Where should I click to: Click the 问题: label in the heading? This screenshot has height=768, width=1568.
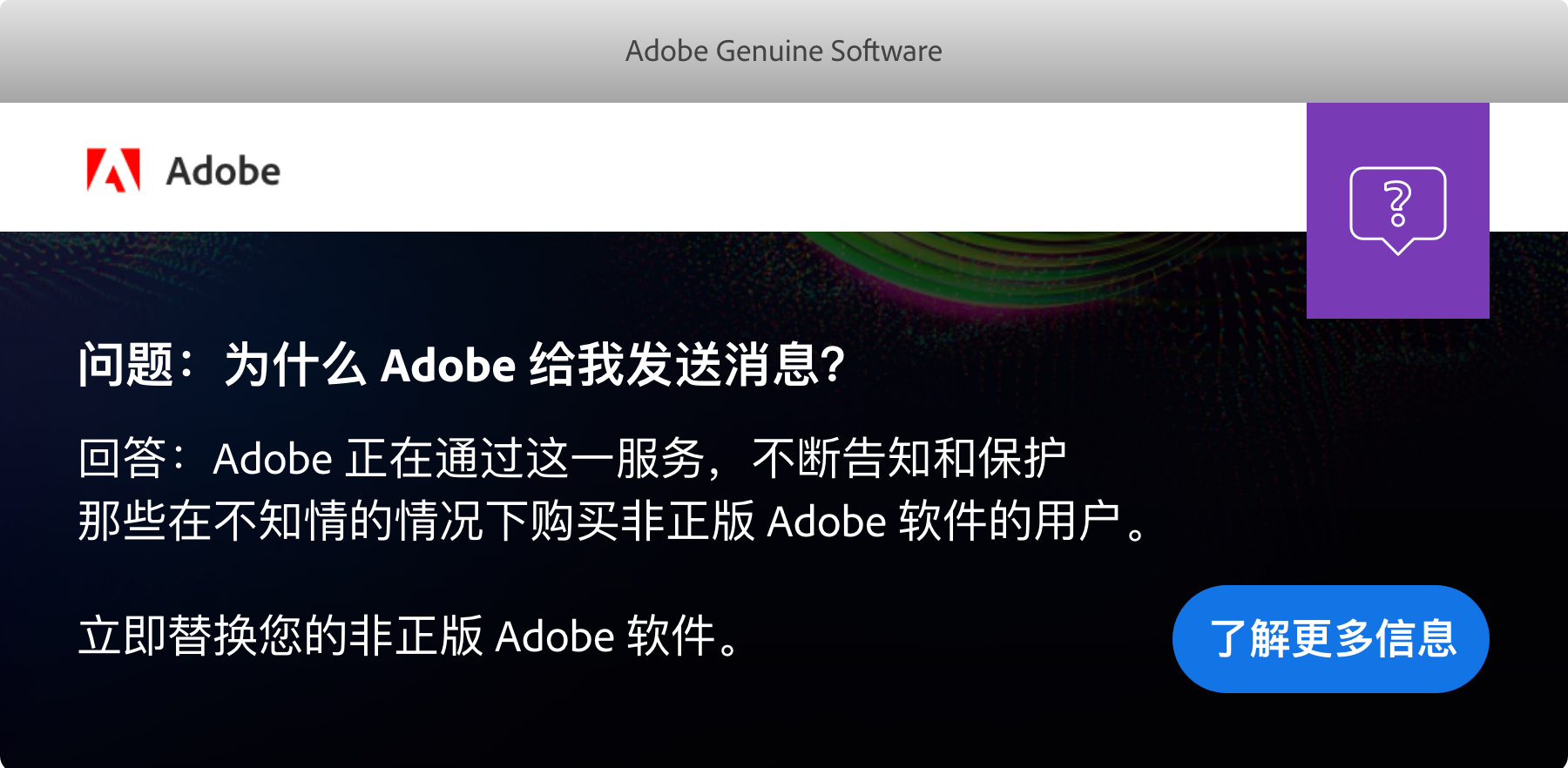[135, 364]
